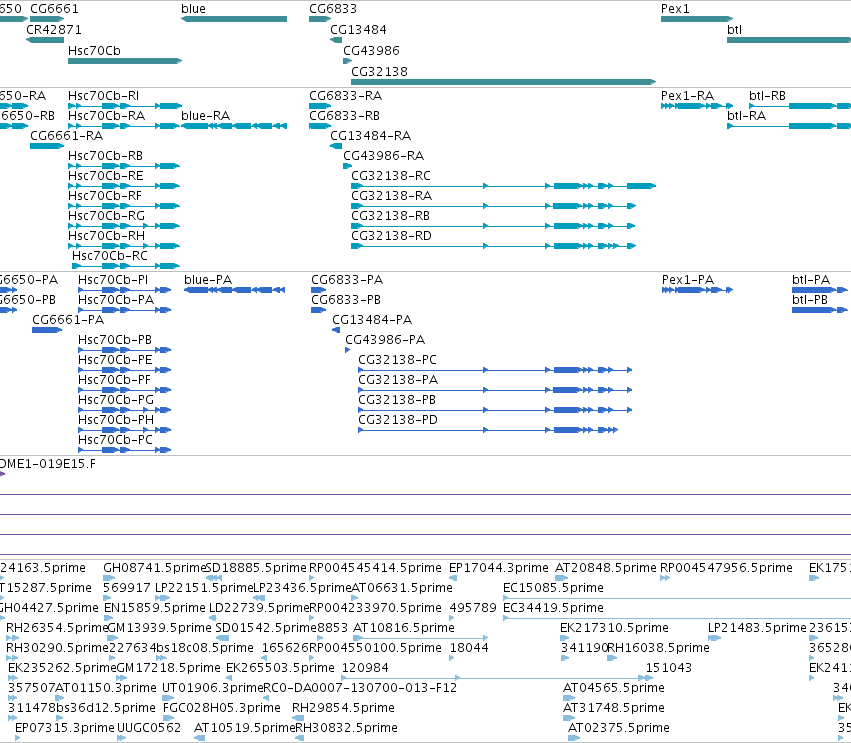
Task: Select the CG6661-PA protein bar
Action: point(47,330)
